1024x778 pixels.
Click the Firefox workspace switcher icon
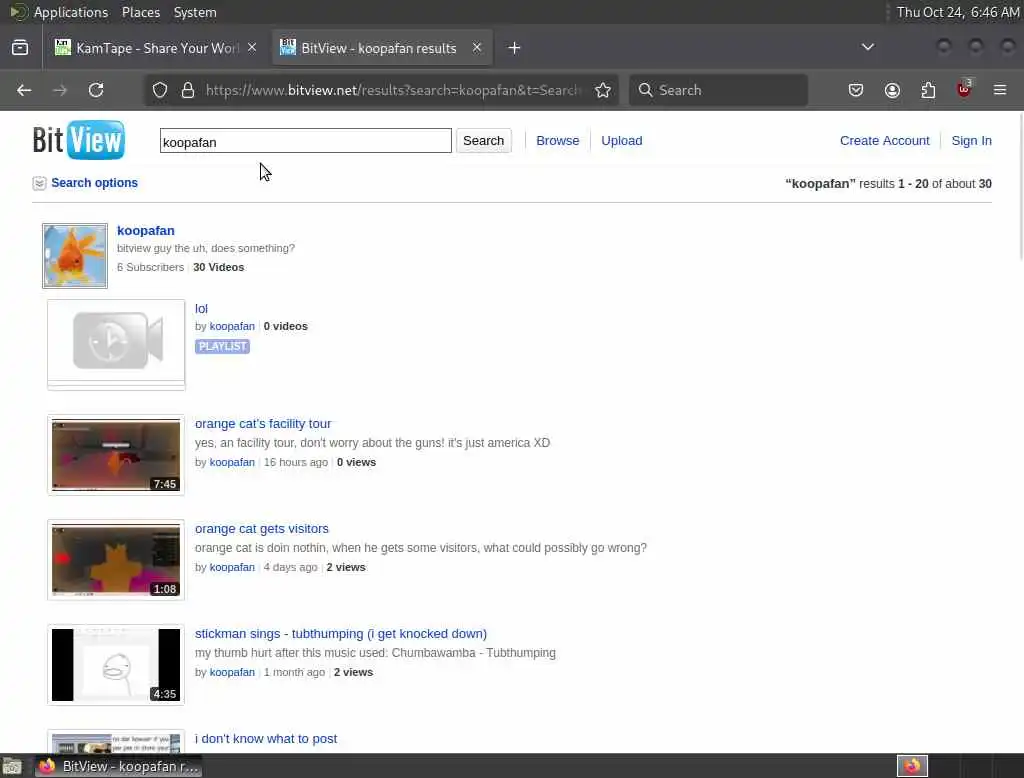(x=912, y=766)
